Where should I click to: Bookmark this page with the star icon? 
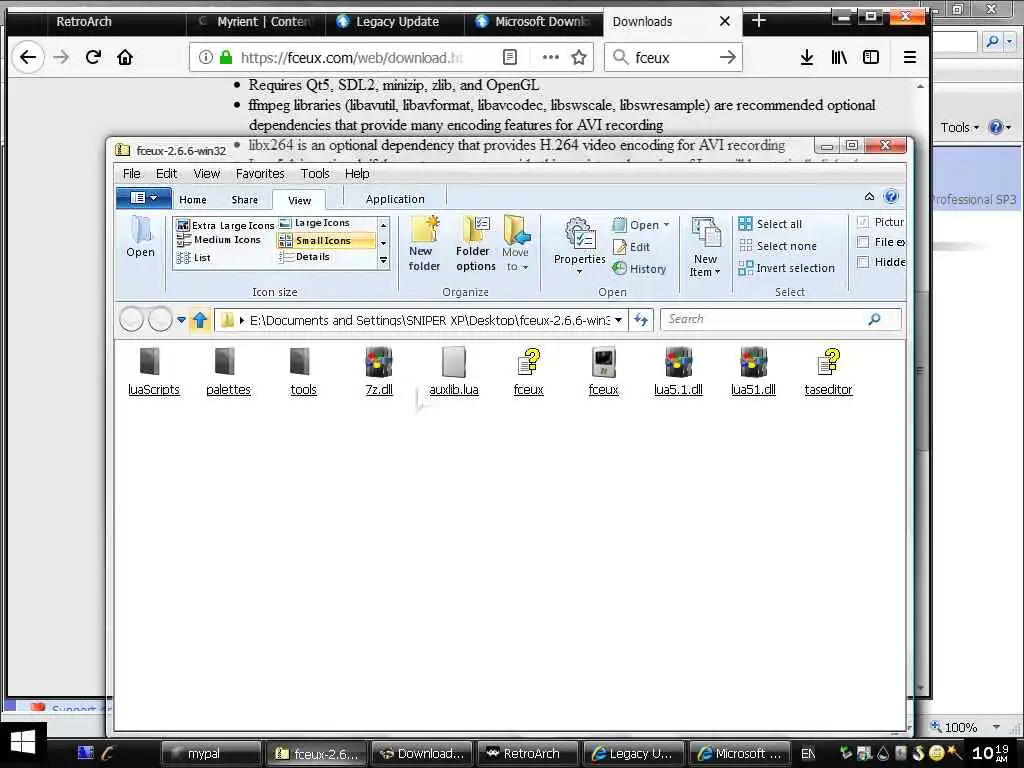[579, 57]
